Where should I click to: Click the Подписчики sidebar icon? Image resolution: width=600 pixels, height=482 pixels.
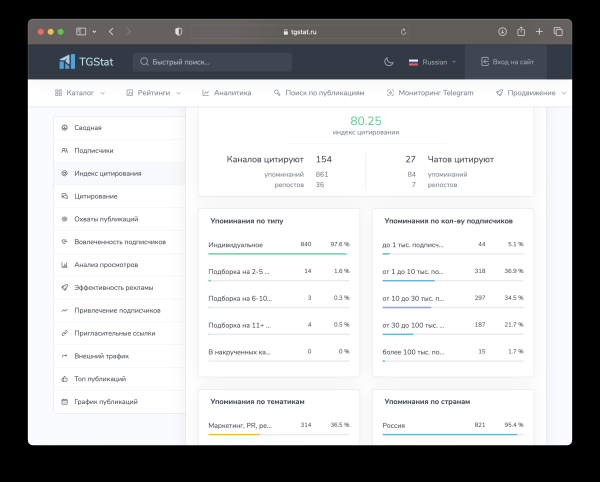click(x=65, y=151)
